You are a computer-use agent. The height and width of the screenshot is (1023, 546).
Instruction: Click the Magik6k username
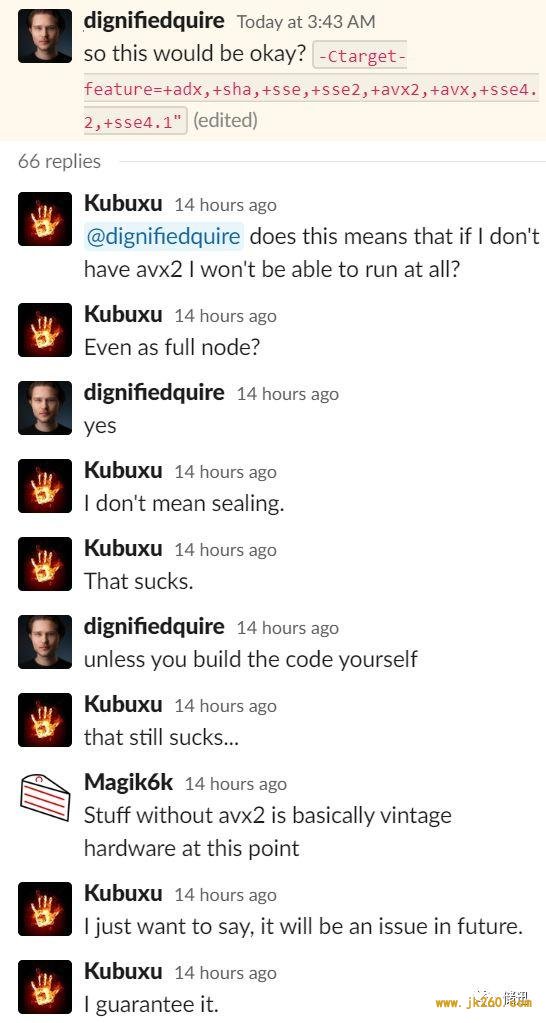tap(129, 782)
